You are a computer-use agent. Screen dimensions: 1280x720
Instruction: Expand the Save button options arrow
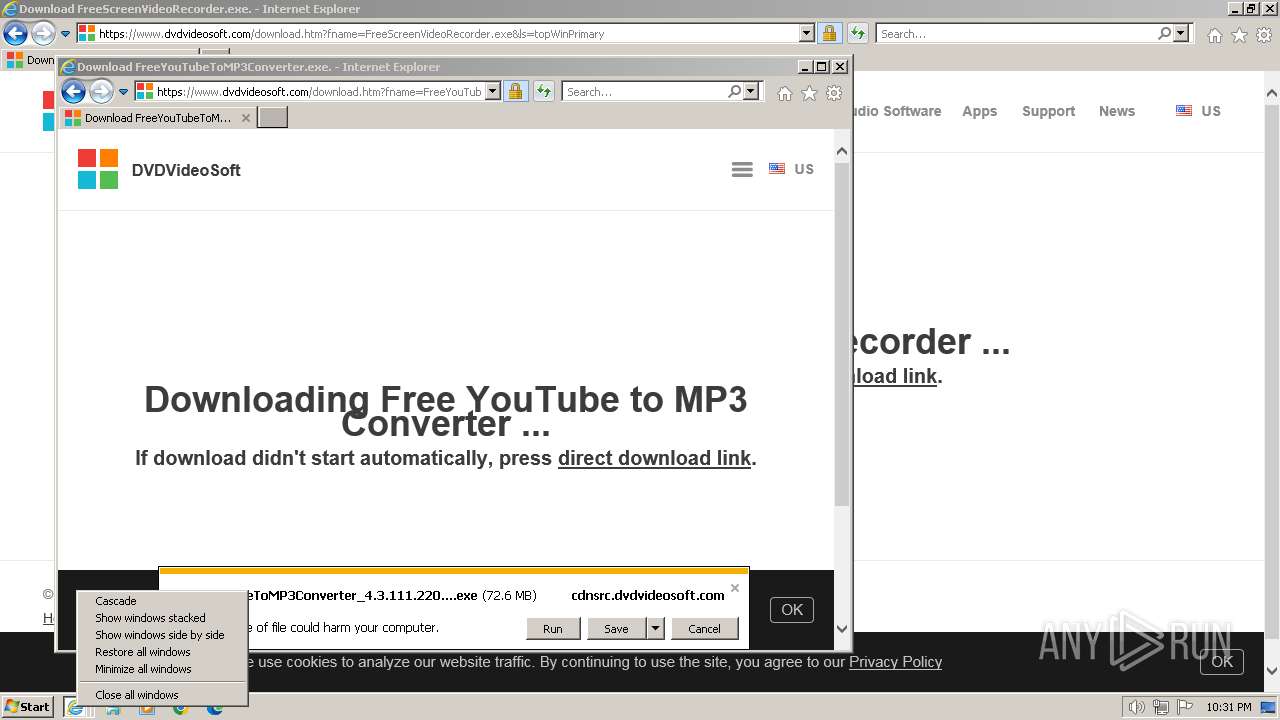coord(655,628)
